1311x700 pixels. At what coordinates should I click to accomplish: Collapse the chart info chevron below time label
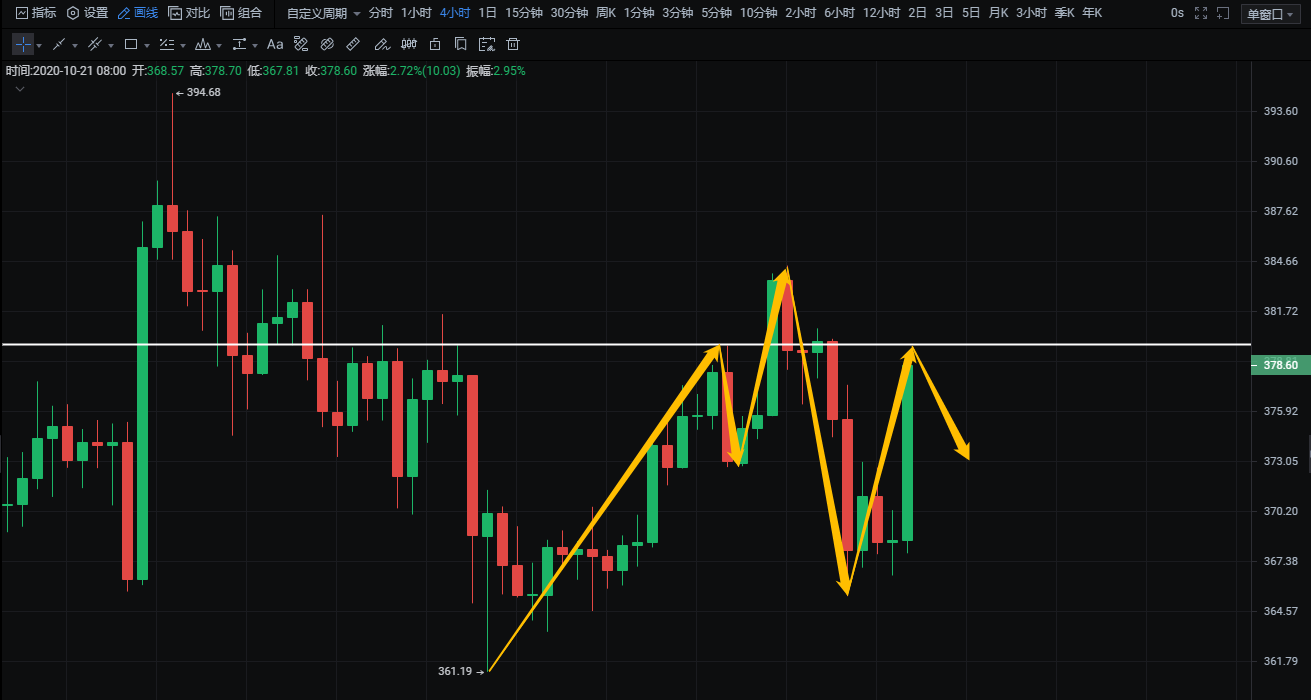[19, 89]
